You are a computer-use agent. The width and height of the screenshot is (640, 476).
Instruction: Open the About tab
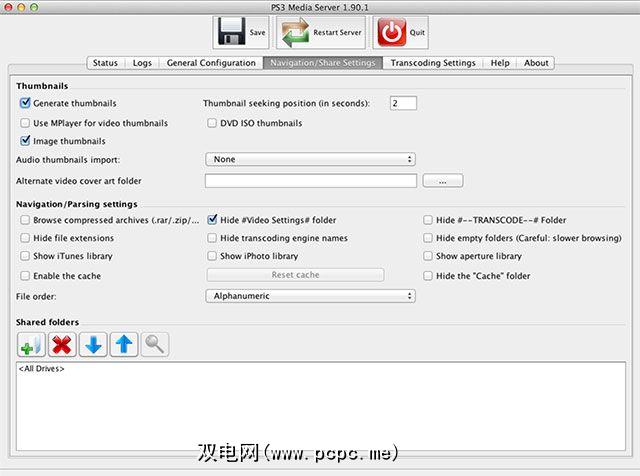536,63
